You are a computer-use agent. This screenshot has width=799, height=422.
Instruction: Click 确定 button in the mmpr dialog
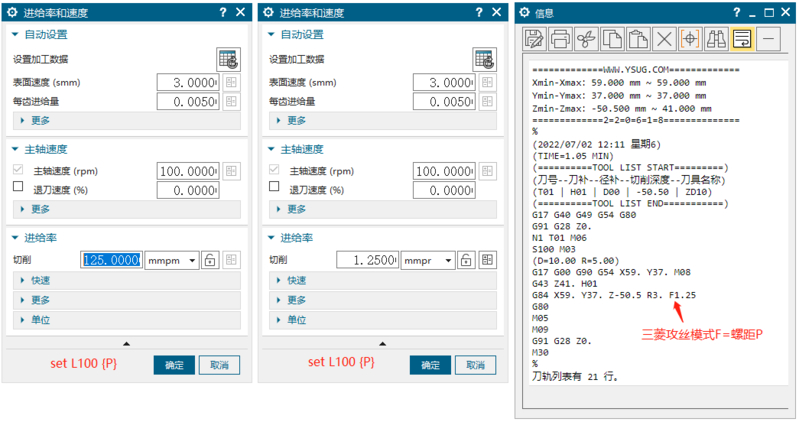[431, 365]
